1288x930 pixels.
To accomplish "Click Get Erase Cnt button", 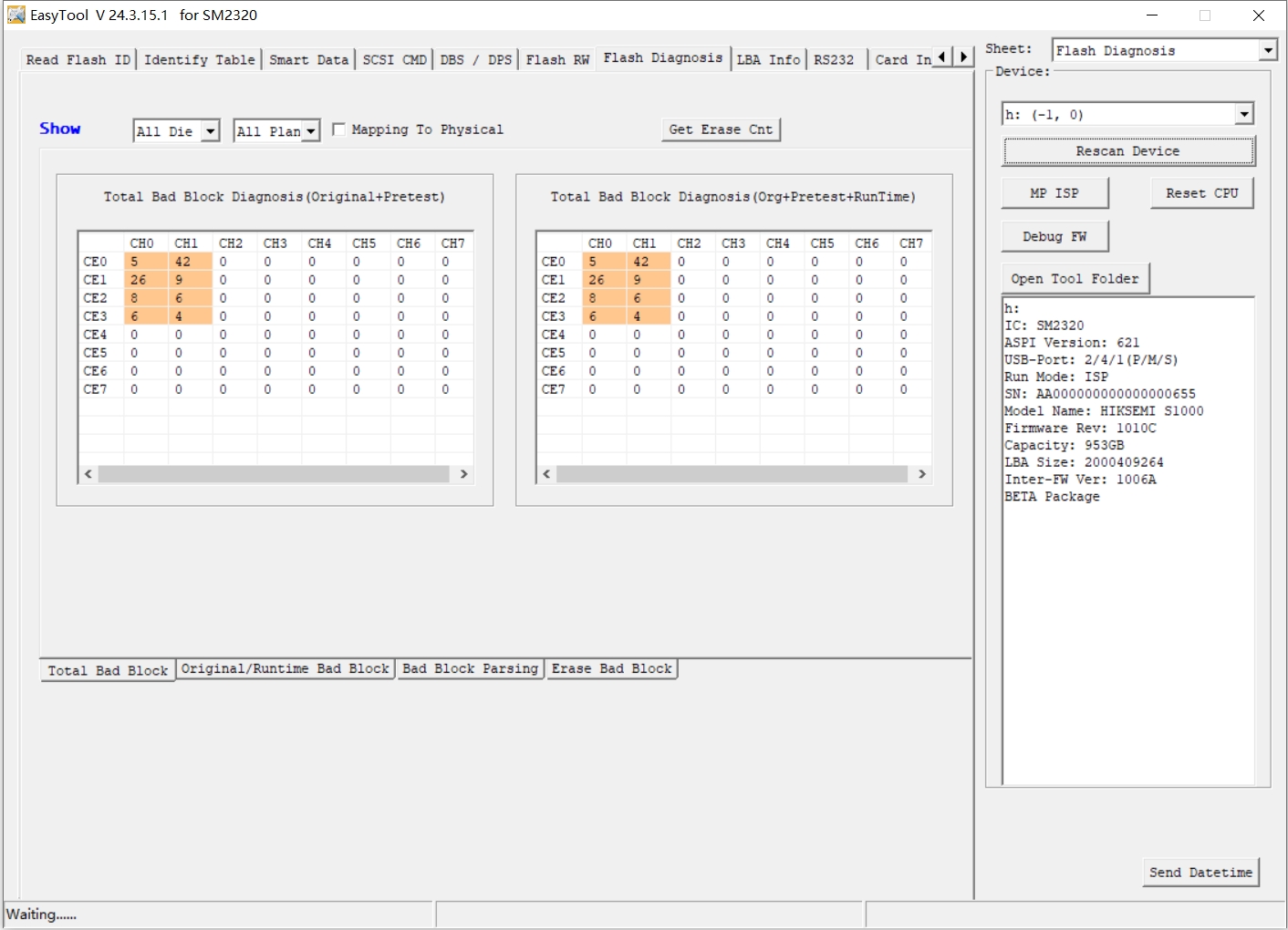I will click(721, 129).
